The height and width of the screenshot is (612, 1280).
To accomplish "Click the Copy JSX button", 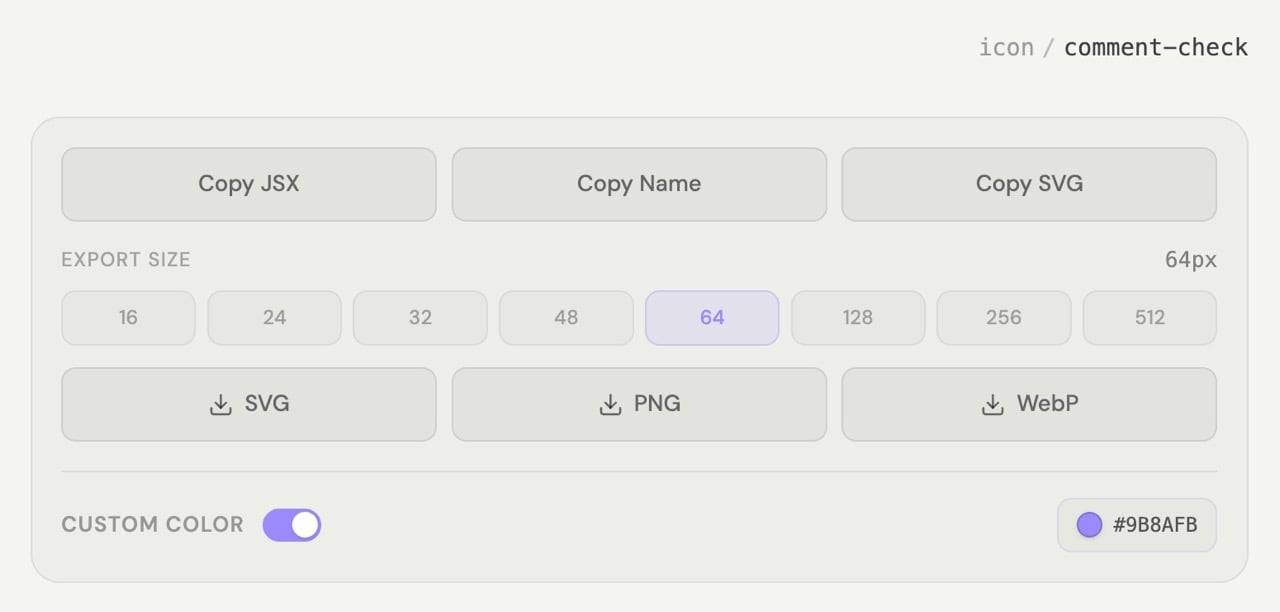I will click(249, 184).
